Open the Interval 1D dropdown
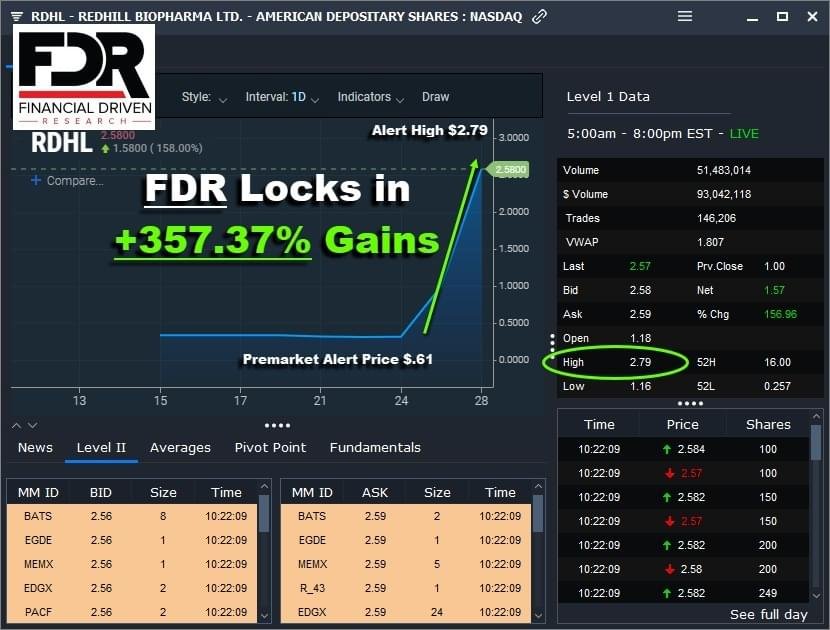This screenshot has height=630, width=830. (x=282, y=97)
